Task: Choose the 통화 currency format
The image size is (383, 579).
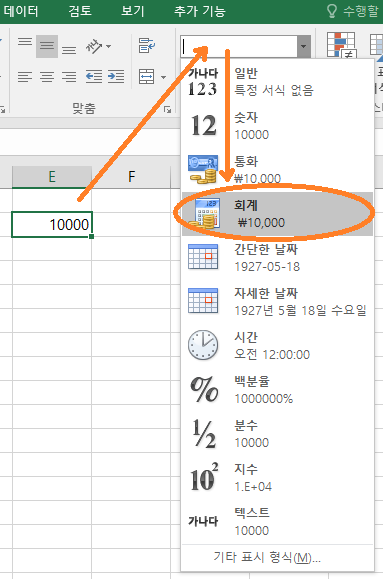Action: click(x=277, y=169)
